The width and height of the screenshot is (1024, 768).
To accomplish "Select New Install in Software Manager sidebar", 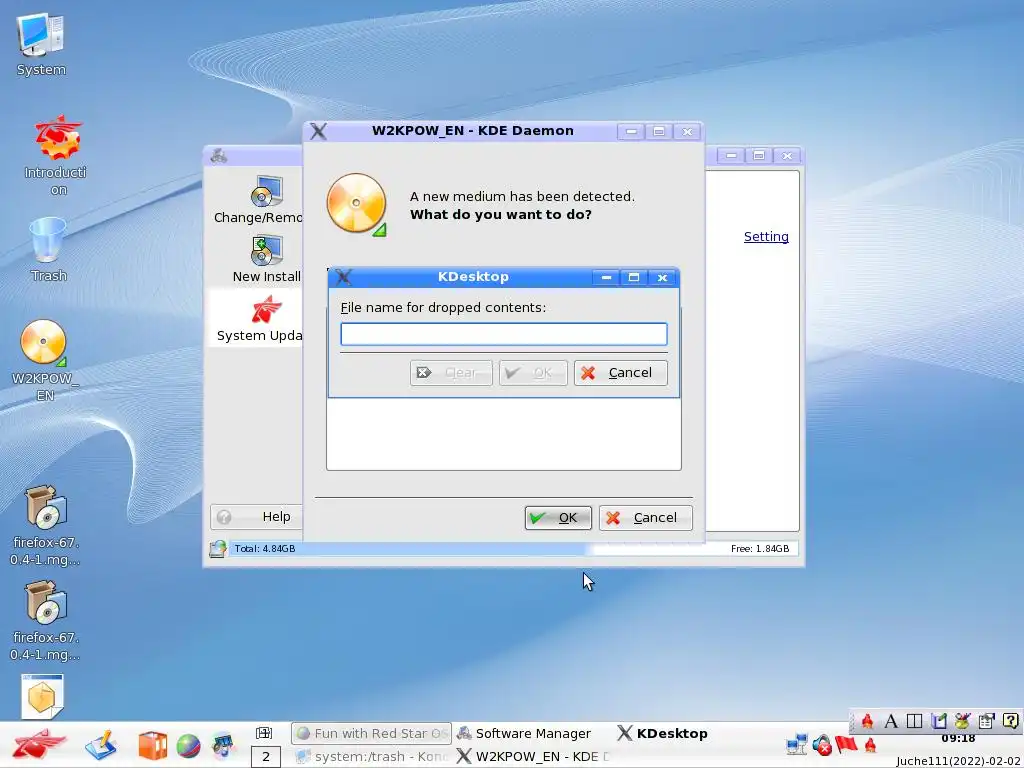I will [x=266, y=259].
